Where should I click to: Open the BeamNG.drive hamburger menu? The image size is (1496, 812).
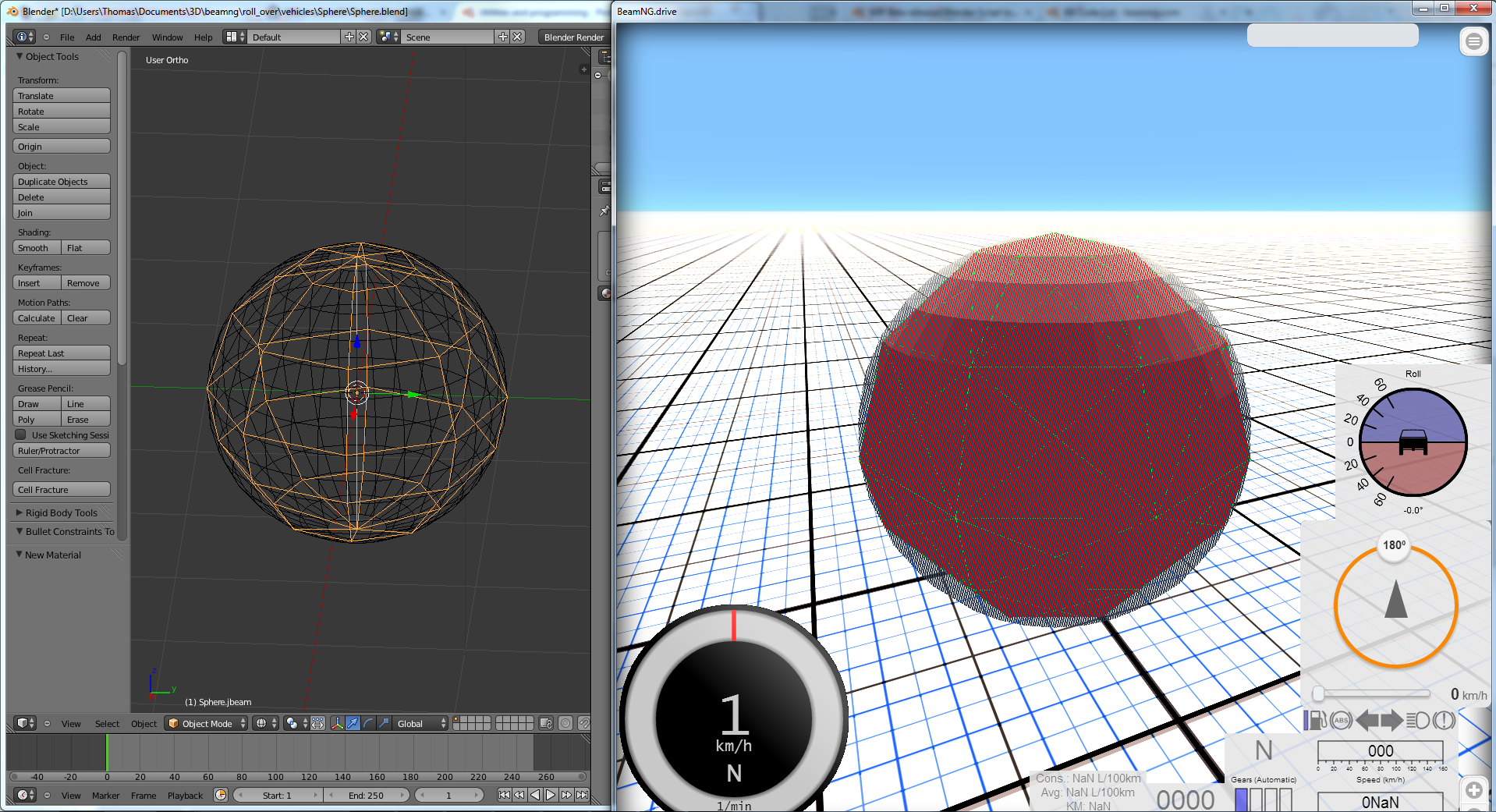pyautogui.click(x=1473, y=41)
